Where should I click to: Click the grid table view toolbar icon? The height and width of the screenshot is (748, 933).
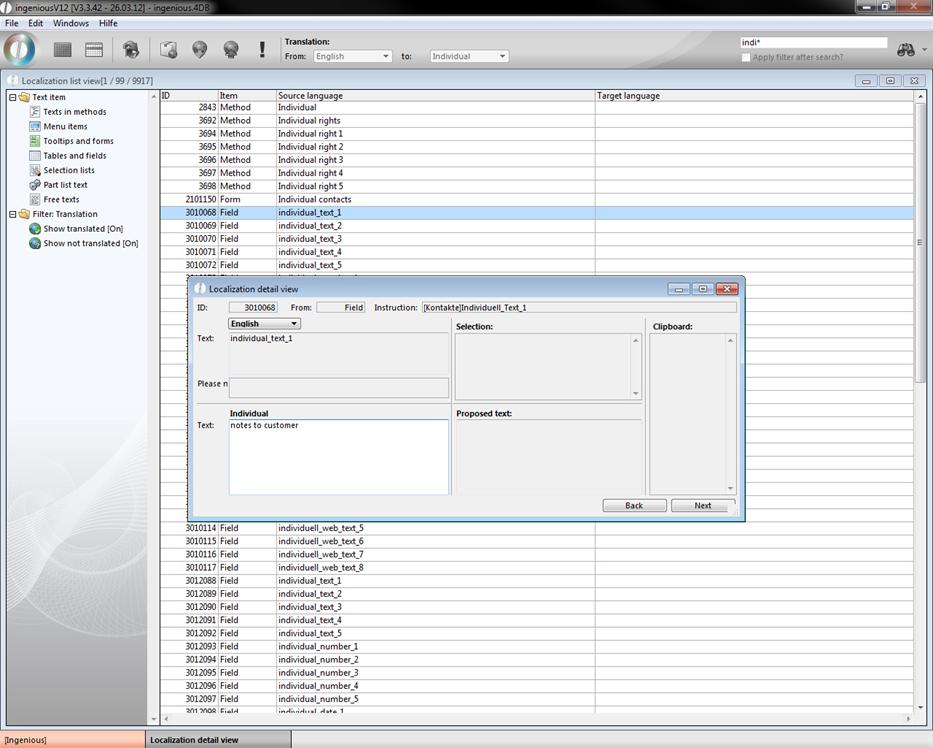[62, 49]
